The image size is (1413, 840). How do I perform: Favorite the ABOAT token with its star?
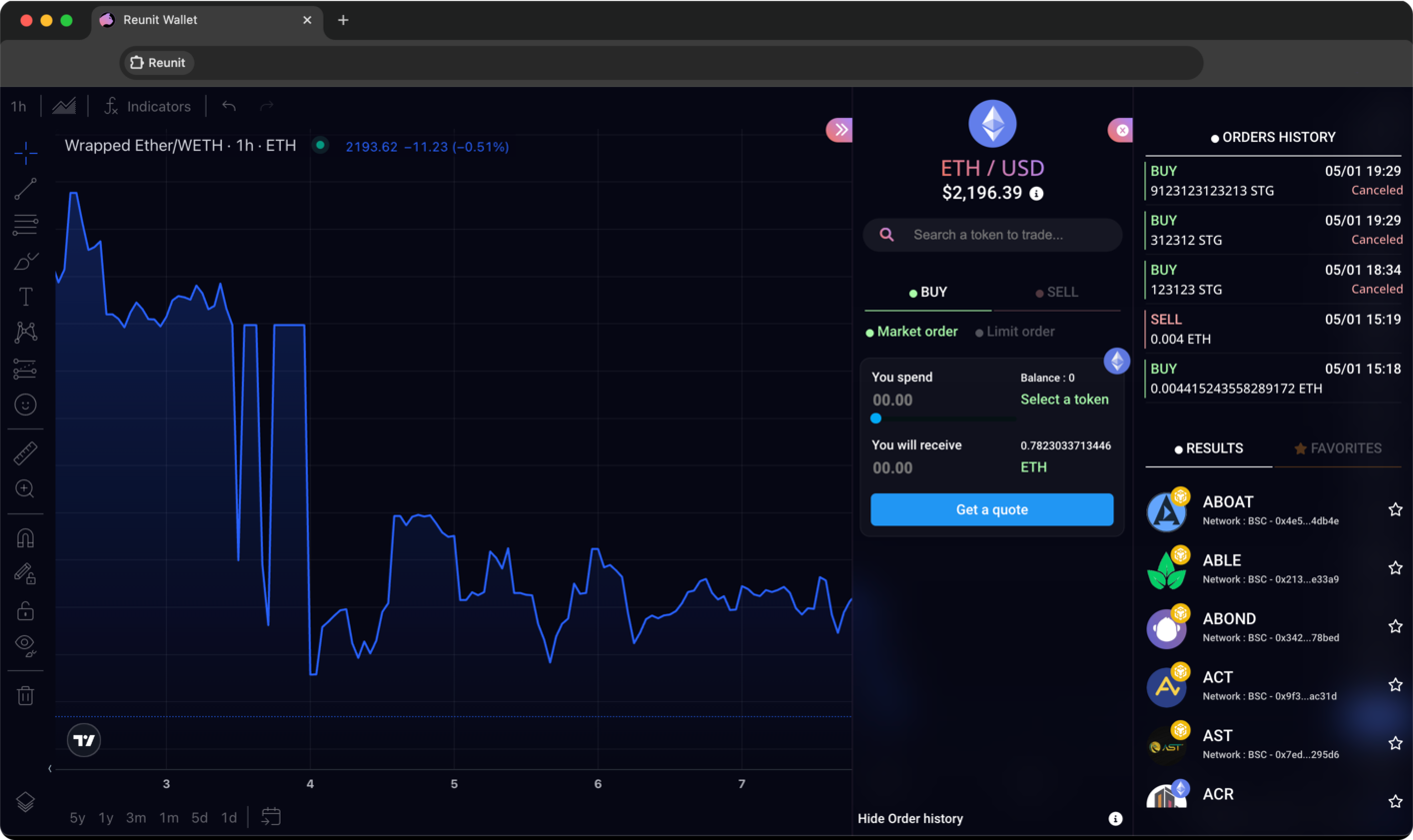(x=1395, y=509)
